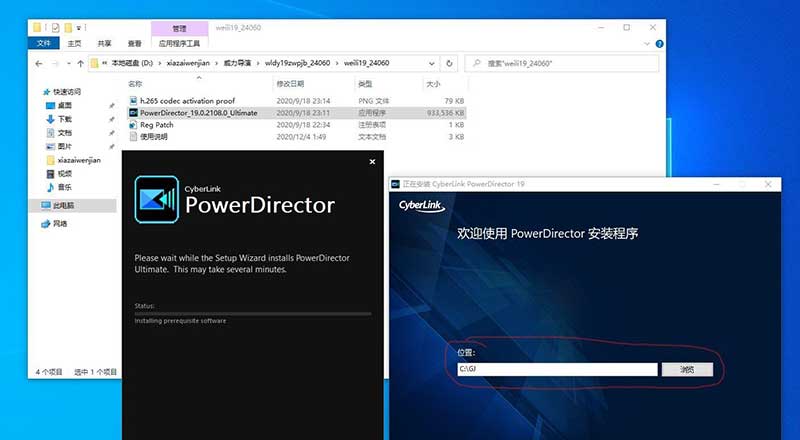
Task: Switch to the 主页 ribbon tab
Action: [x=74, y=43]
